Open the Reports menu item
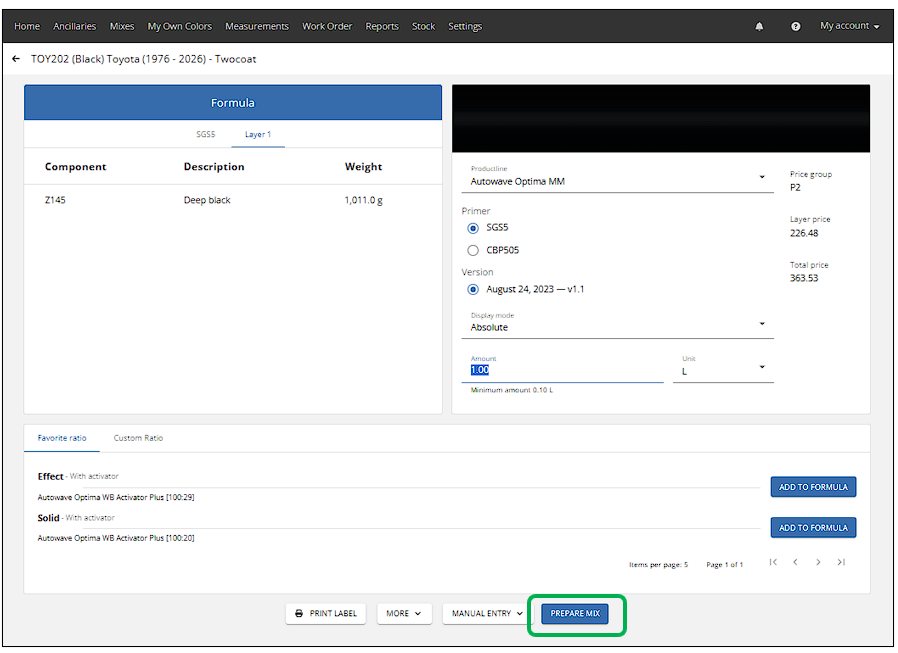This screenshot has width=898, height=653. coord(382,26)
